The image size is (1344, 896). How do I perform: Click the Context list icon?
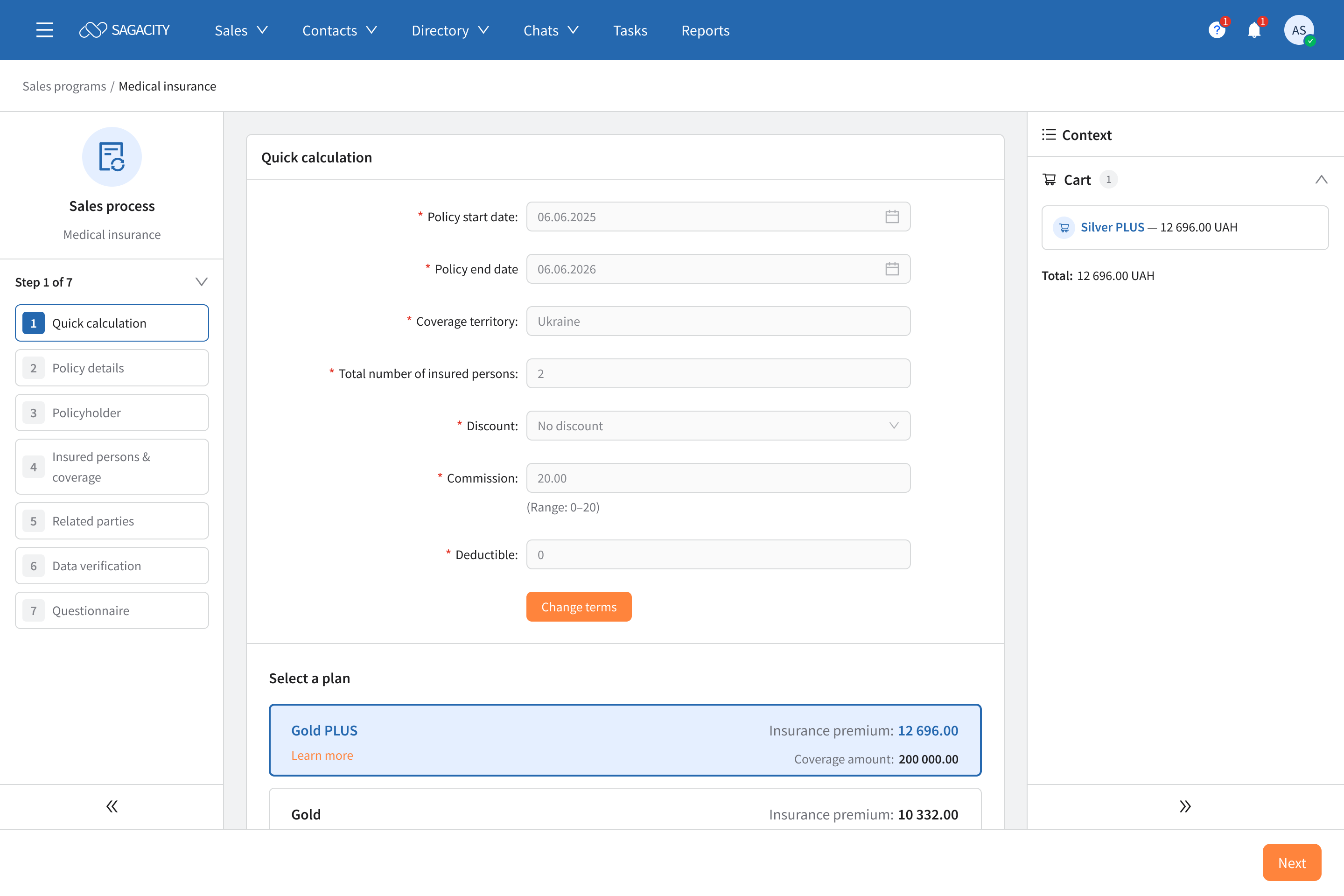click(x=1049, y=135)
